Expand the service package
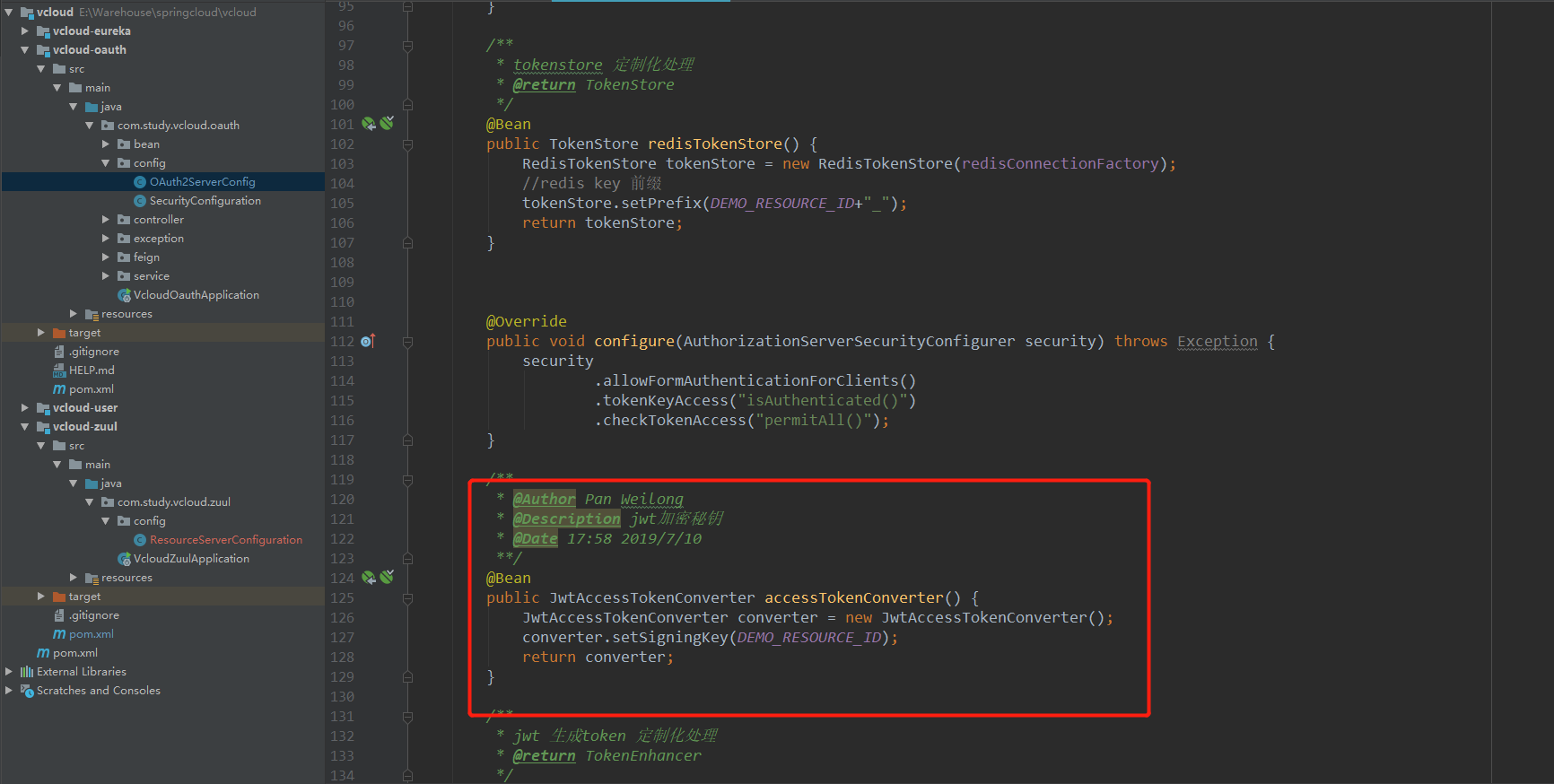The height and width of the screenshot is (784, 1554). 106,276
